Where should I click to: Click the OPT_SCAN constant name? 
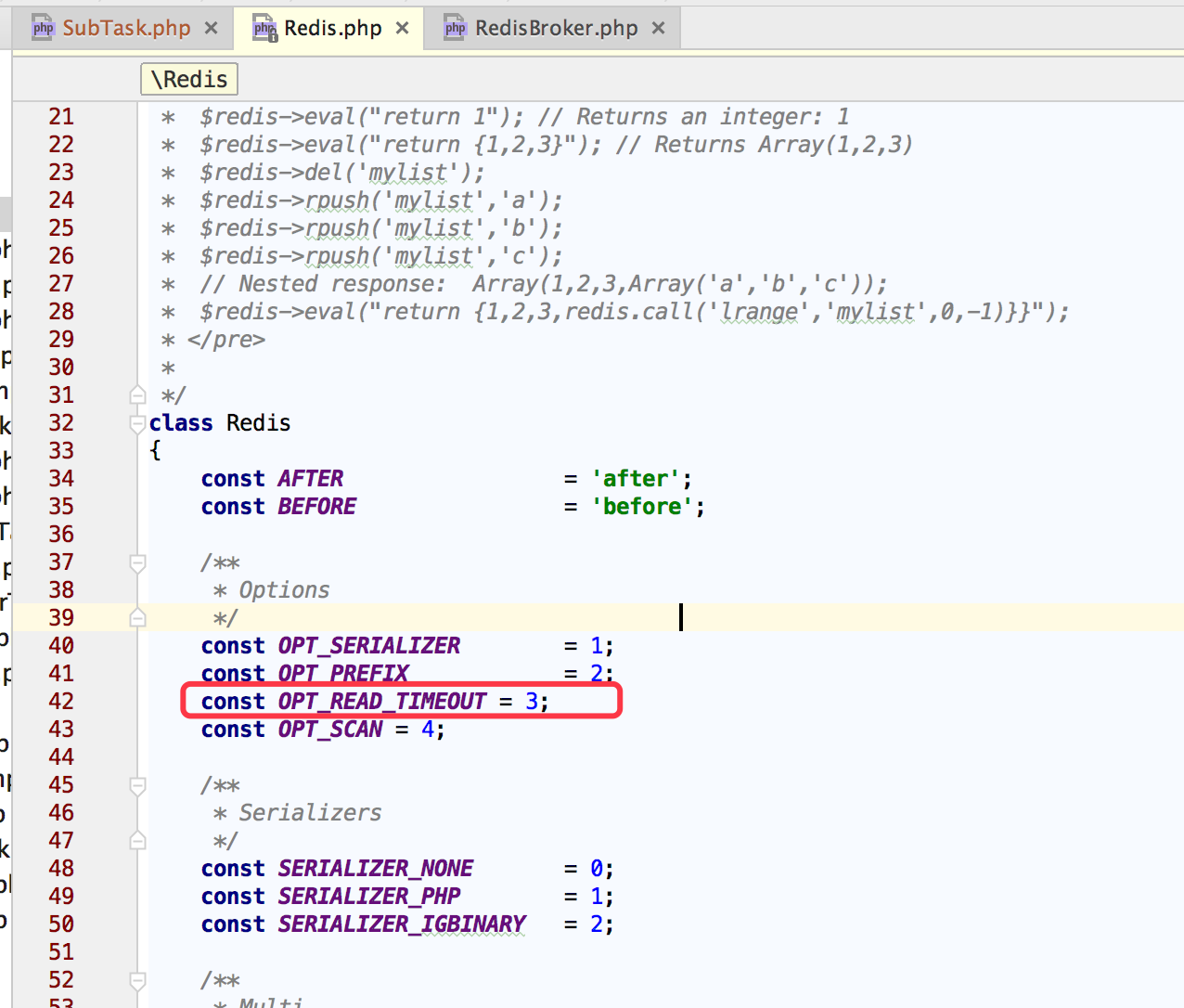coord(330,730)
